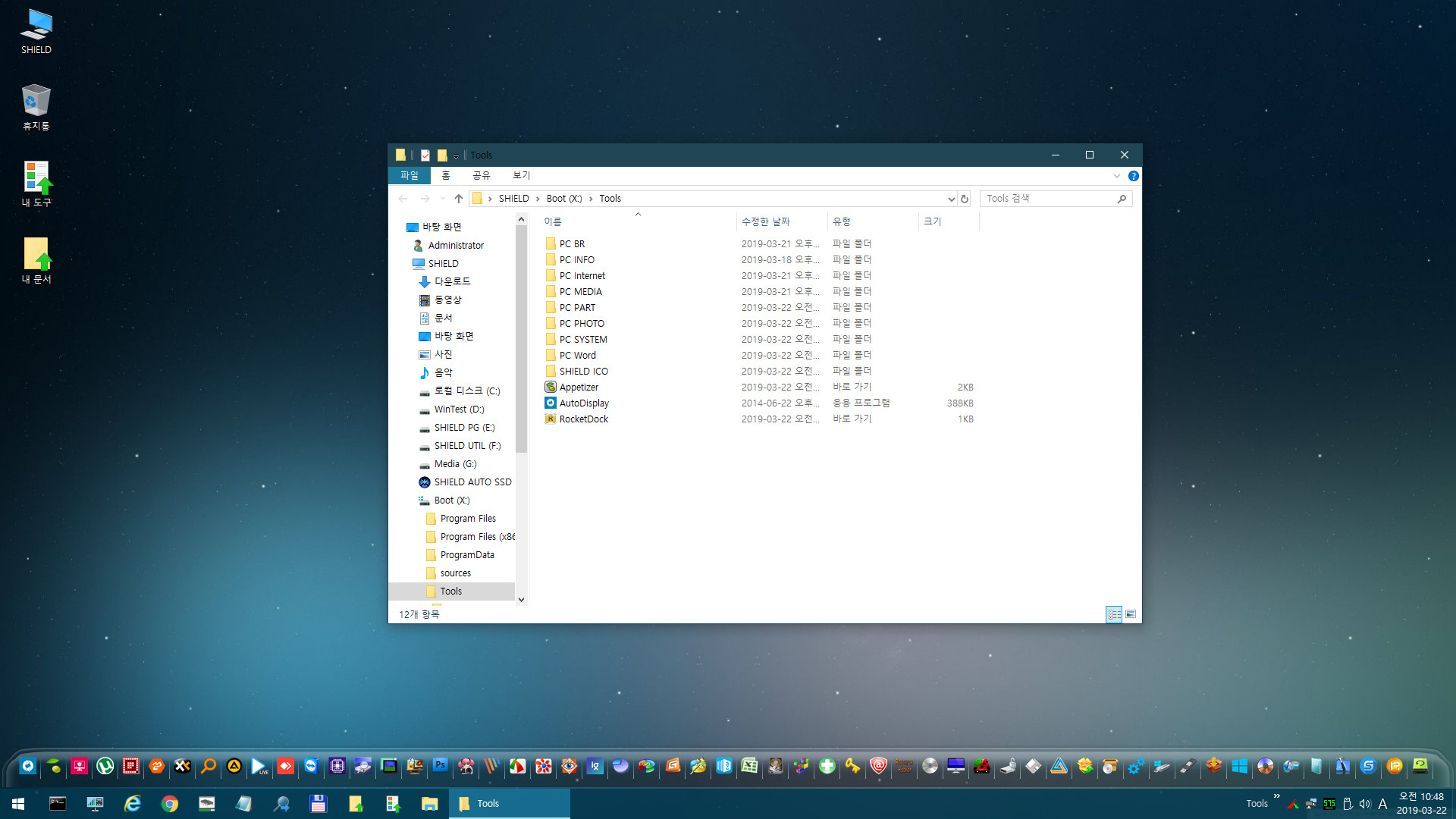Click the volume speaker icon in system tray
This screenshot has height=819, width=1456.
coord(1365,804)
